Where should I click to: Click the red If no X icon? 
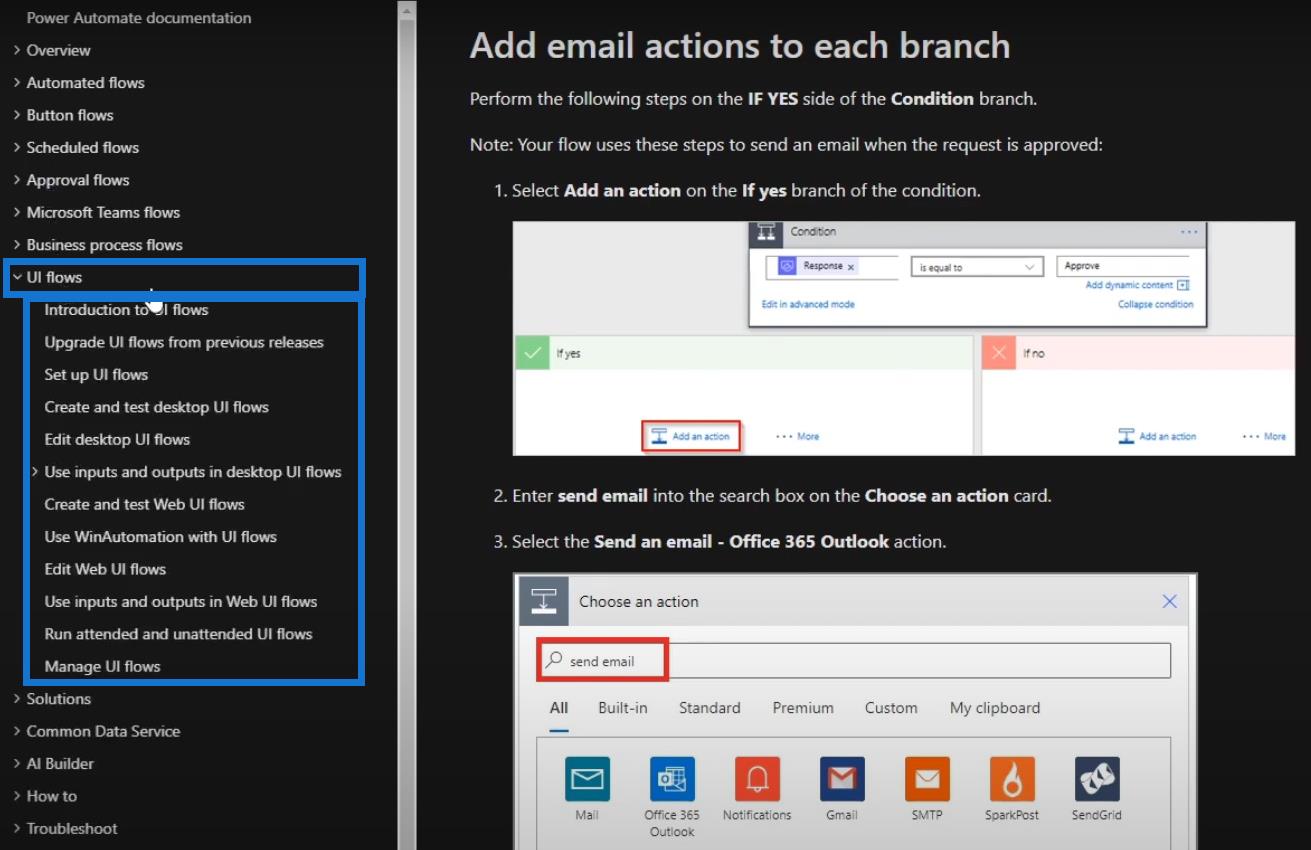[999, 353]
